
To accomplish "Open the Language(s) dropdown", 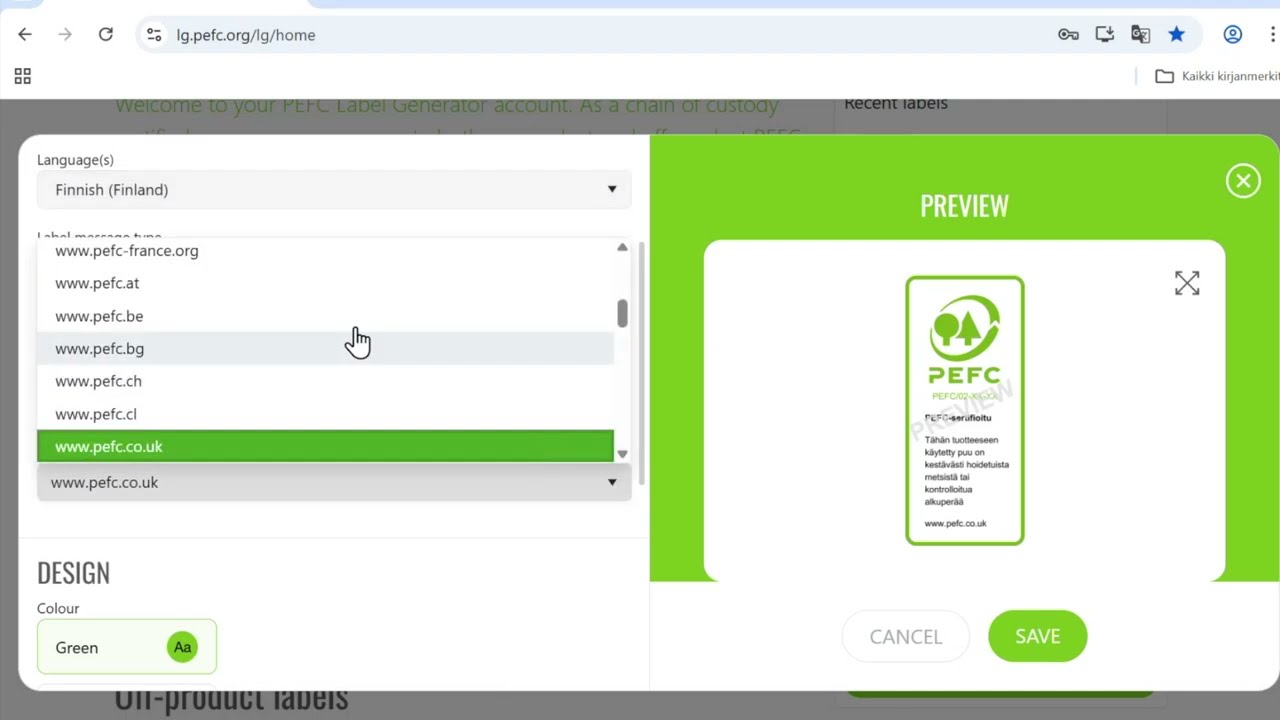I will (334, 189).
